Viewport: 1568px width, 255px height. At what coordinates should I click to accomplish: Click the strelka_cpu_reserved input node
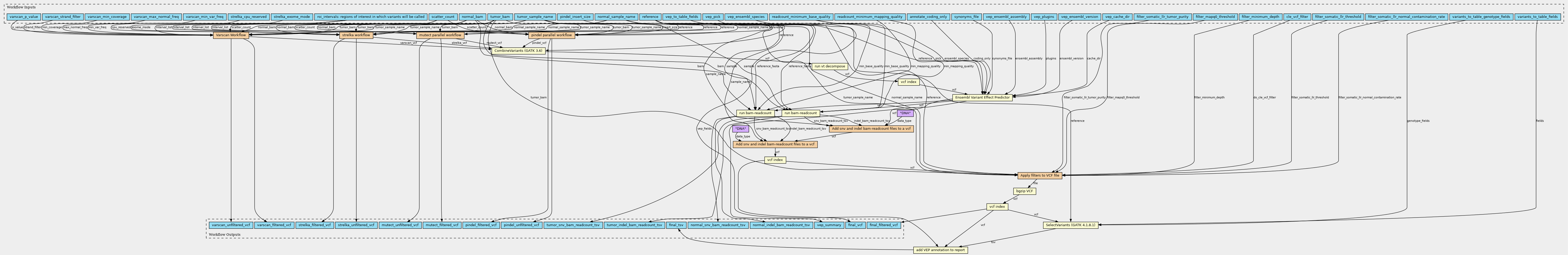248,17
